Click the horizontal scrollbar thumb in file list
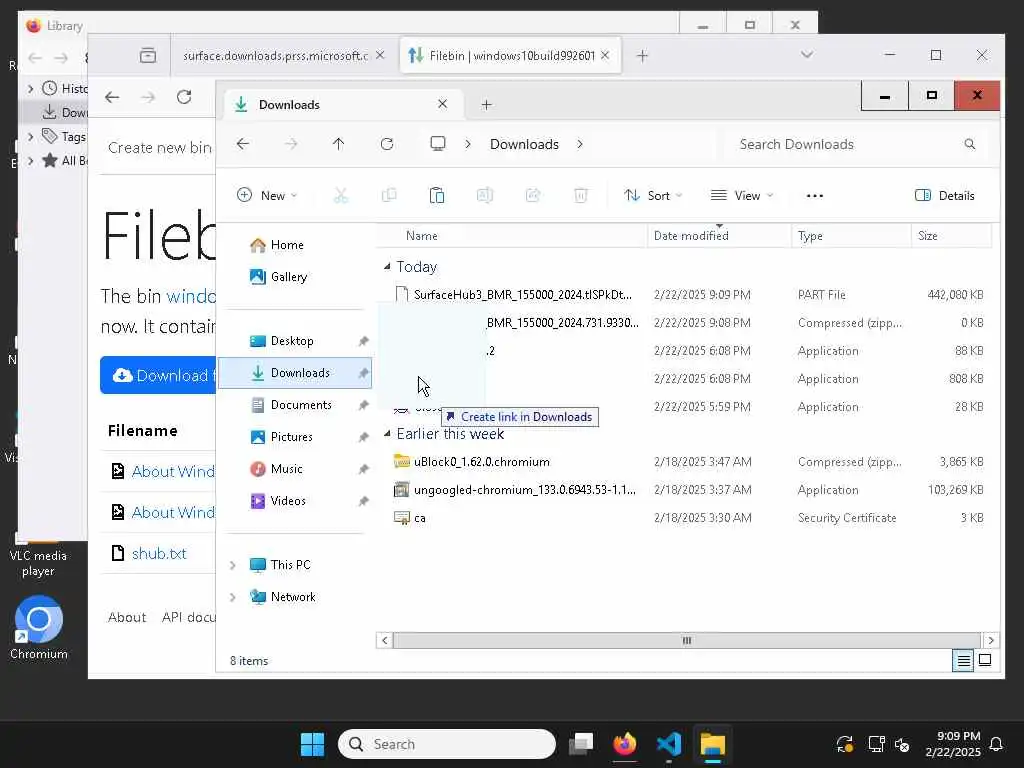This screenshot has height=768, width=1024. 687,640
